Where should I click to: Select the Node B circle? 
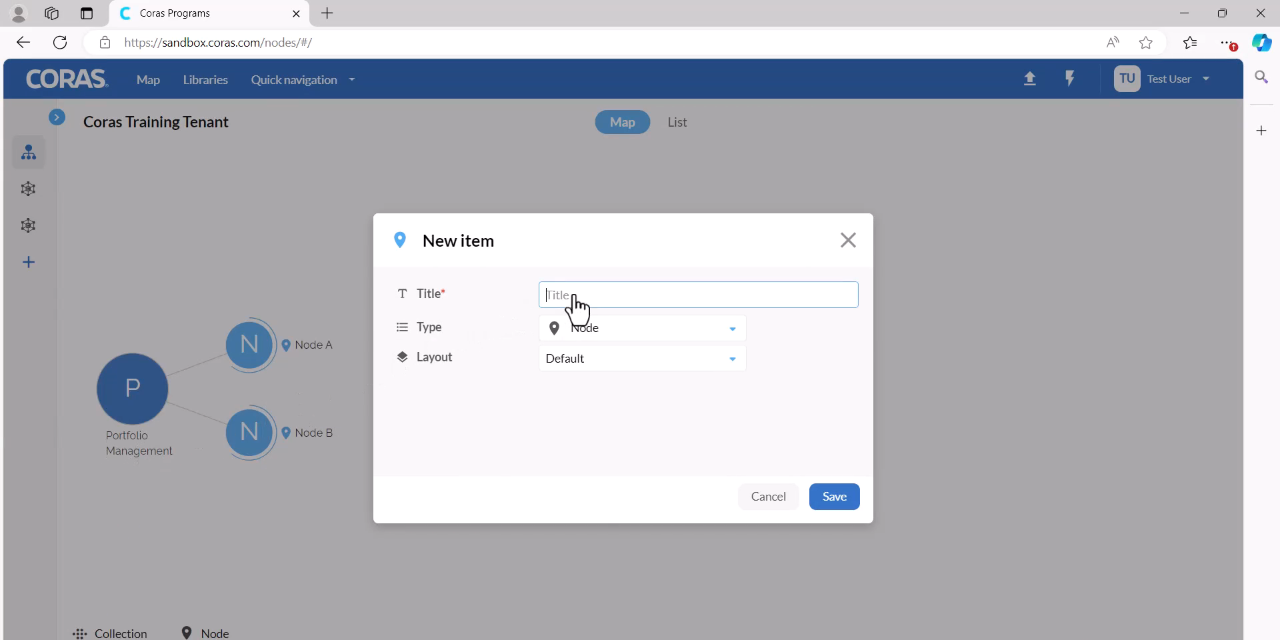pyautogui.click(x=249, y=432)
